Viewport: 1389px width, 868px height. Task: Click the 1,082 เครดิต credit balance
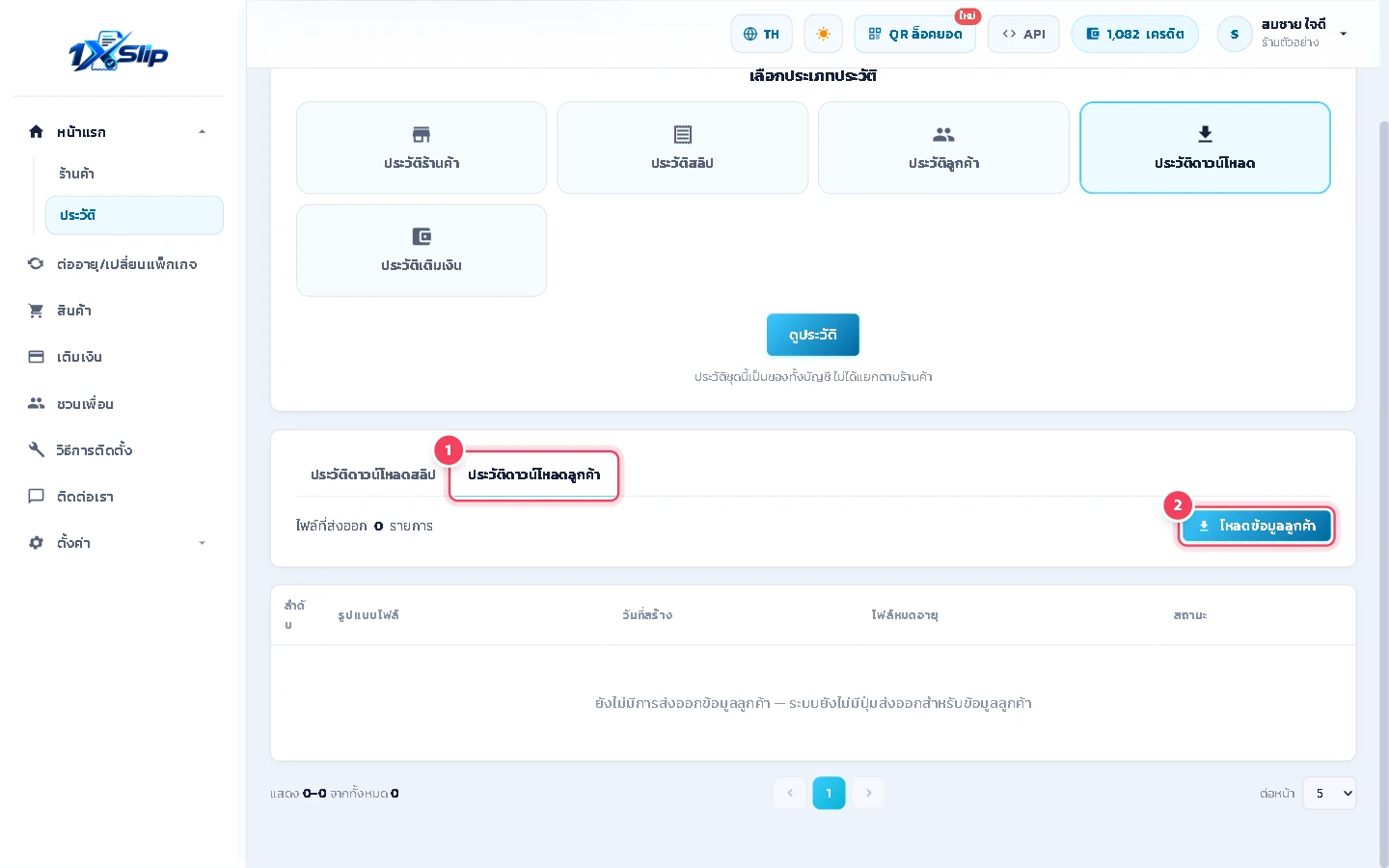point(1135,34)
